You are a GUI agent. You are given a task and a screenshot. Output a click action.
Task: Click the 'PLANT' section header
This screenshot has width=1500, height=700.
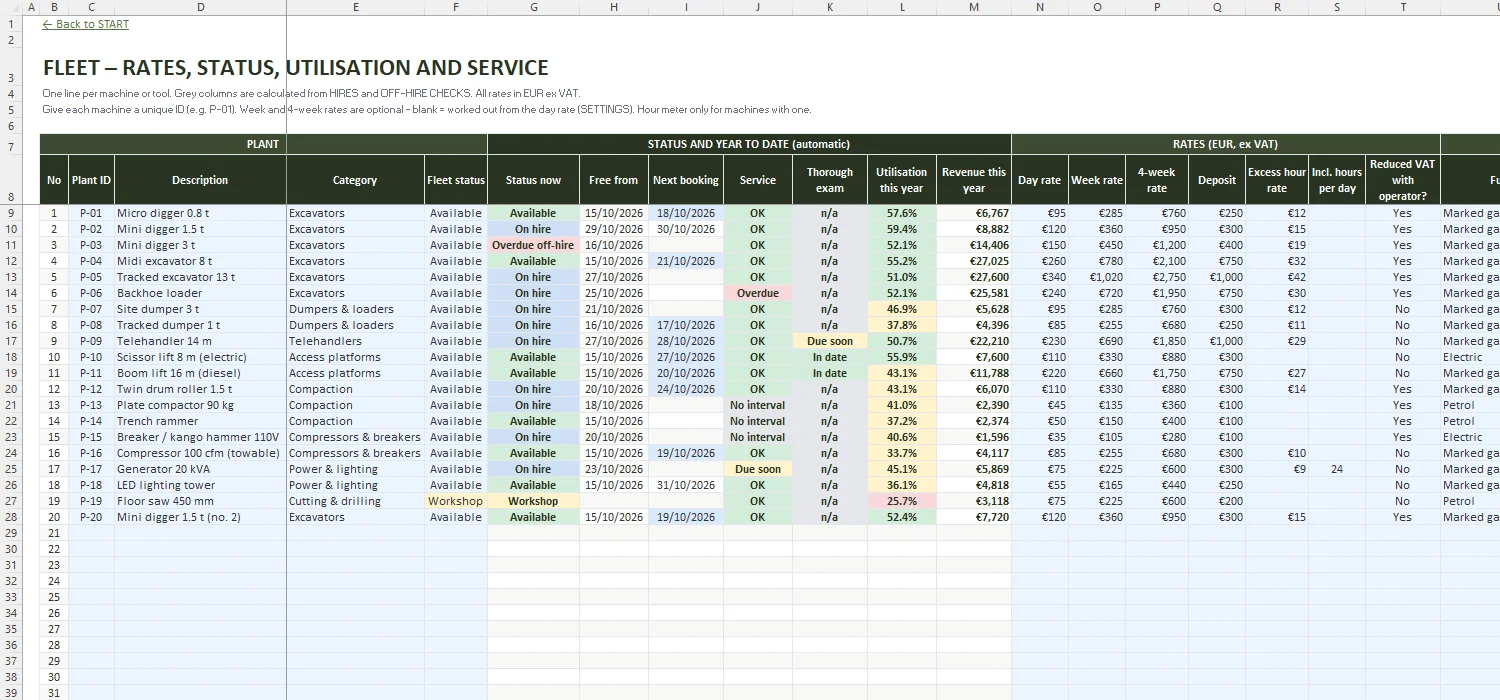(x=263, y=144)
